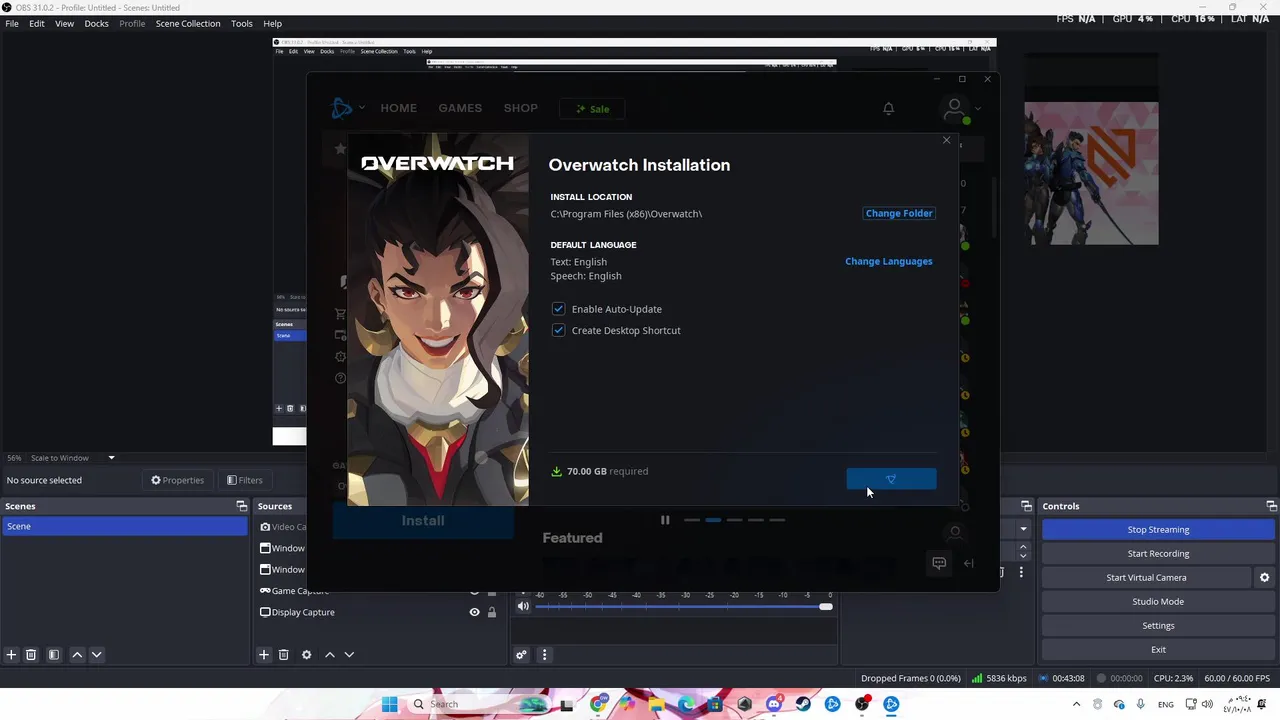The width and height of the screenshot is (1280, 720).
Task: Open Steam from the Windows taskbar
Action: 803,704
